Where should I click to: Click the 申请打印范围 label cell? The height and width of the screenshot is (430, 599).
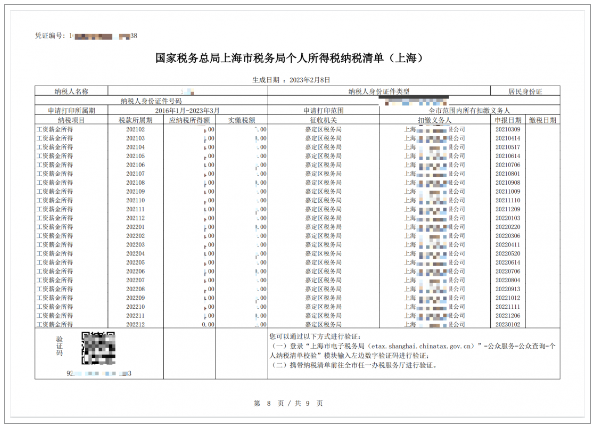pos(323,110)
